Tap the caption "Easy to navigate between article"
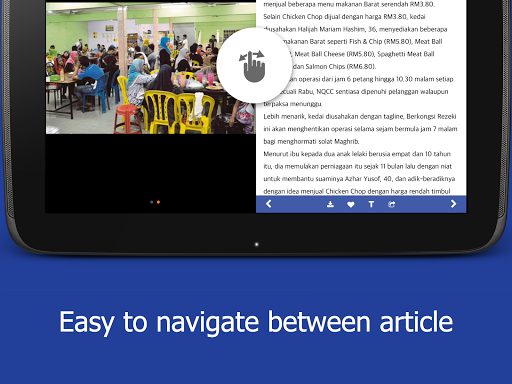The height and width of the screenshot is (384, 512). click(256, 322)
